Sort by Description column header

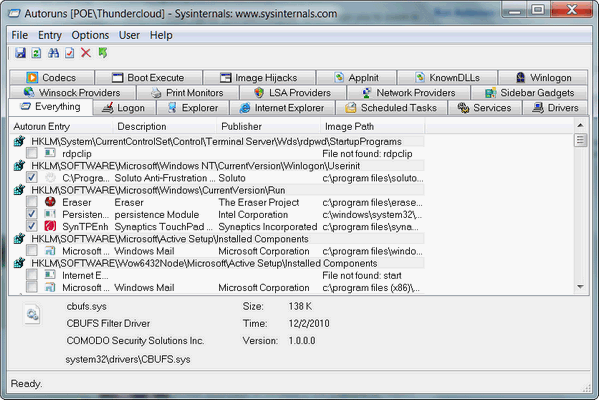(x=165, y=126)
